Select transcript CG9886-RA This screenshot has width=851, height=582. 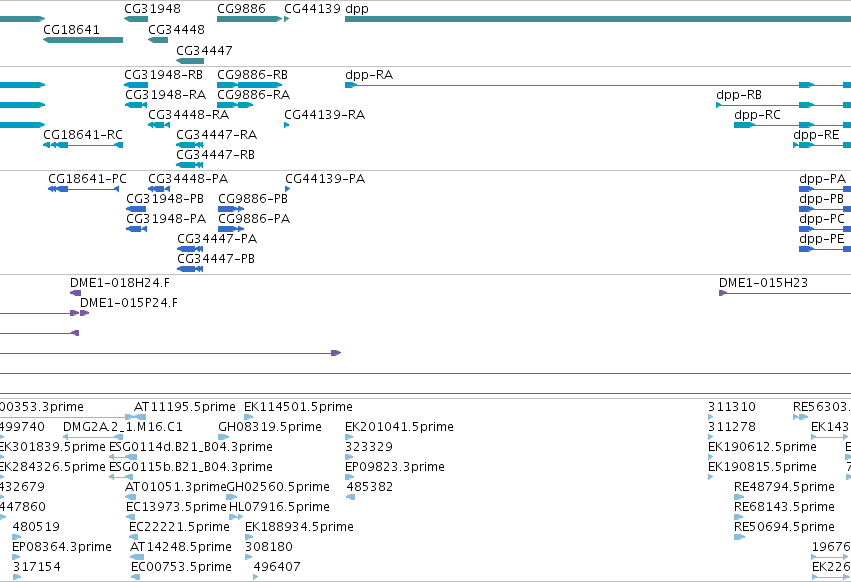coord(253,94)
